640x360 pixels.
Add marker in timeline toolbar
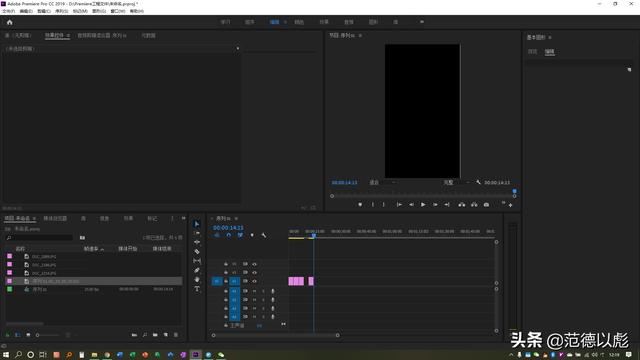click(252, 235)
